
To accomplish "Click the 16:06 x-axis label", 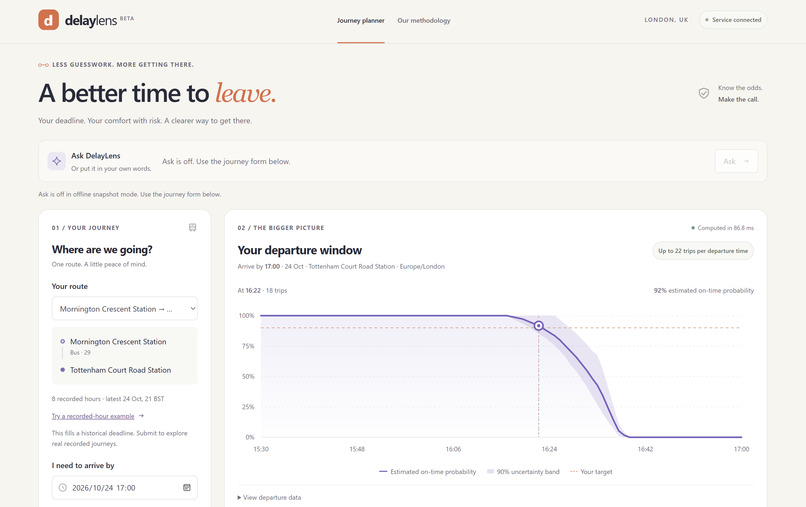I will (453, 449).
